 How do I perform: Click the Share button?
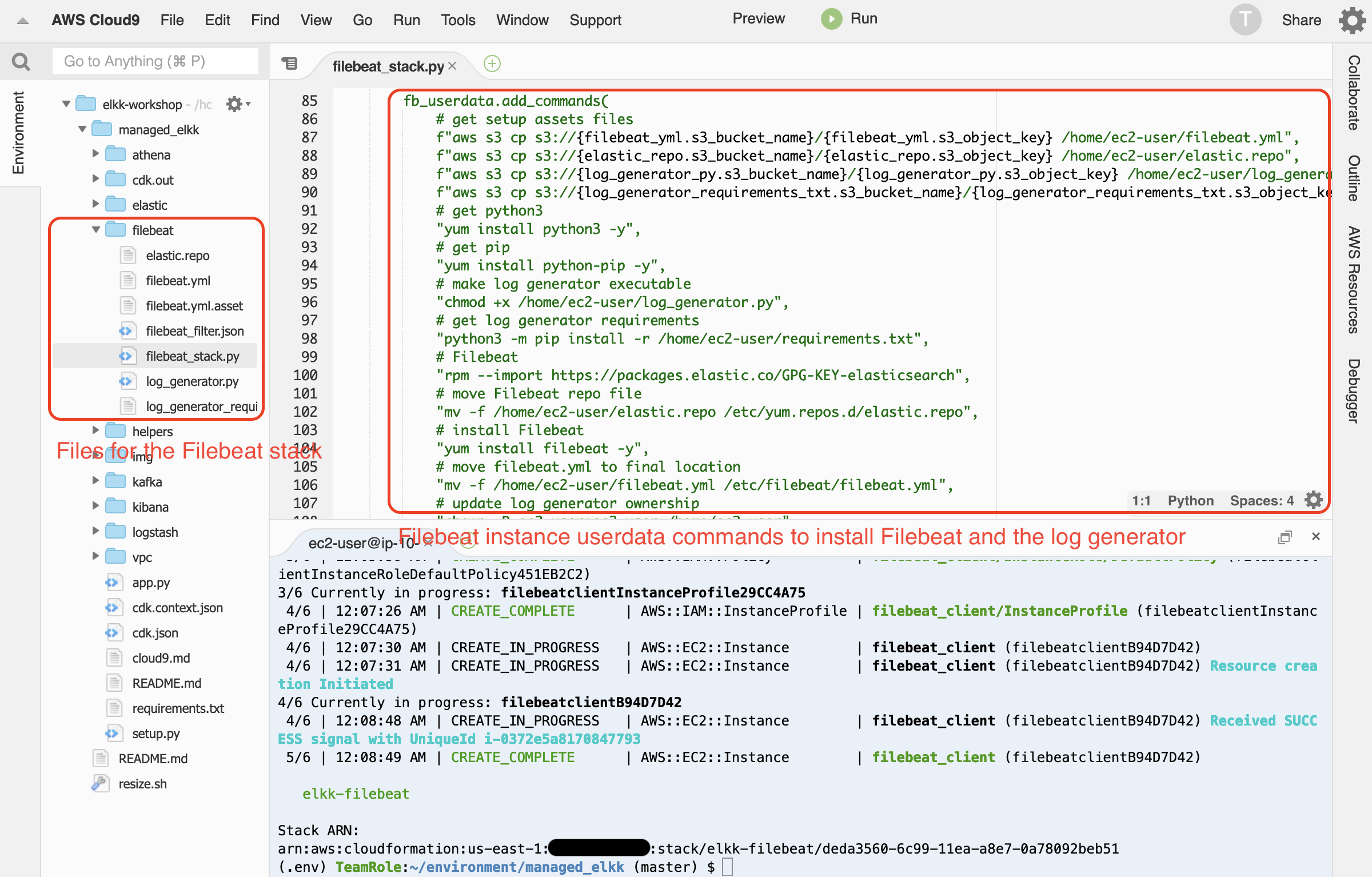coord(1301,20)
